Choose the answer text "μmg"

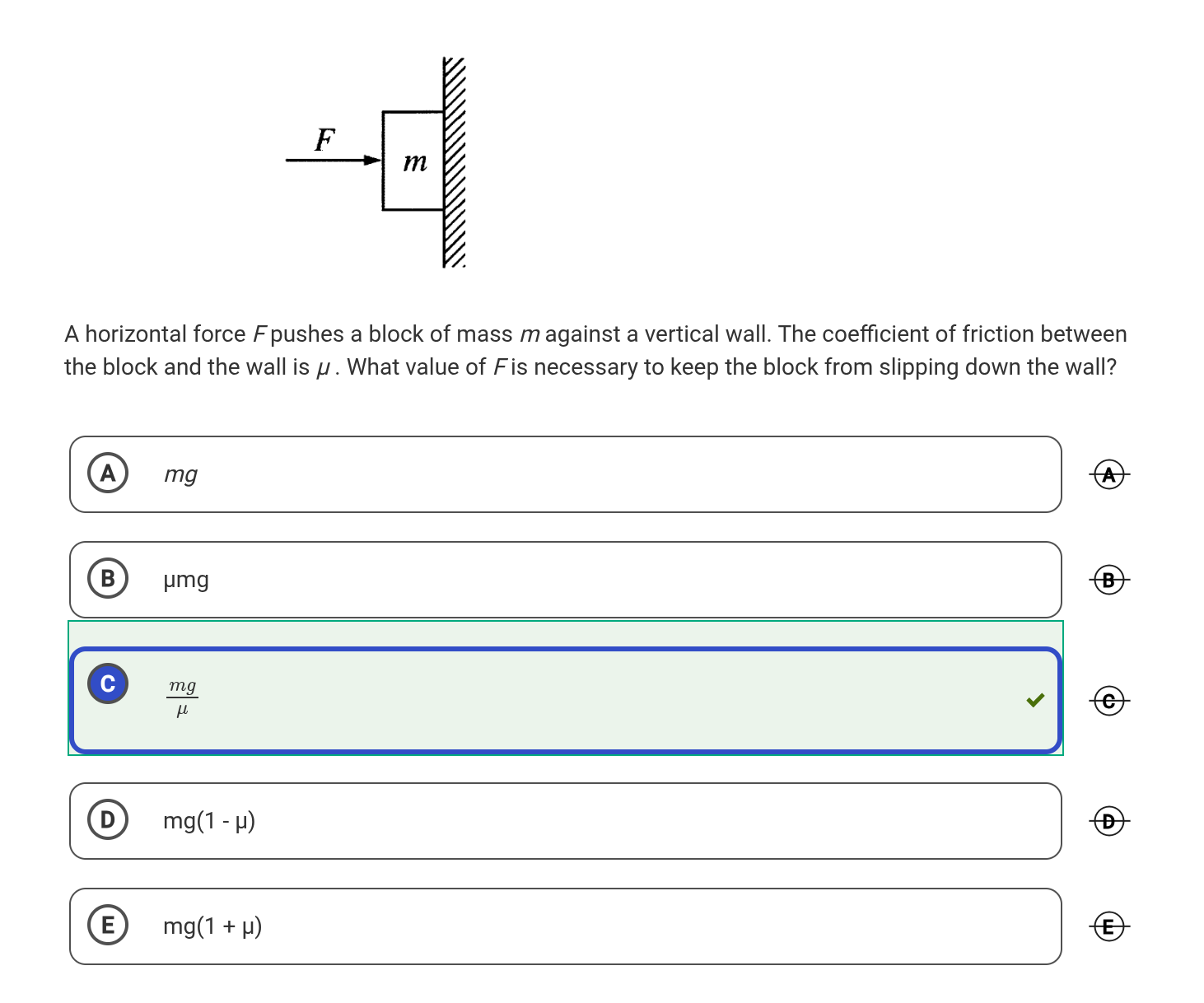click(x=186, y=580)
